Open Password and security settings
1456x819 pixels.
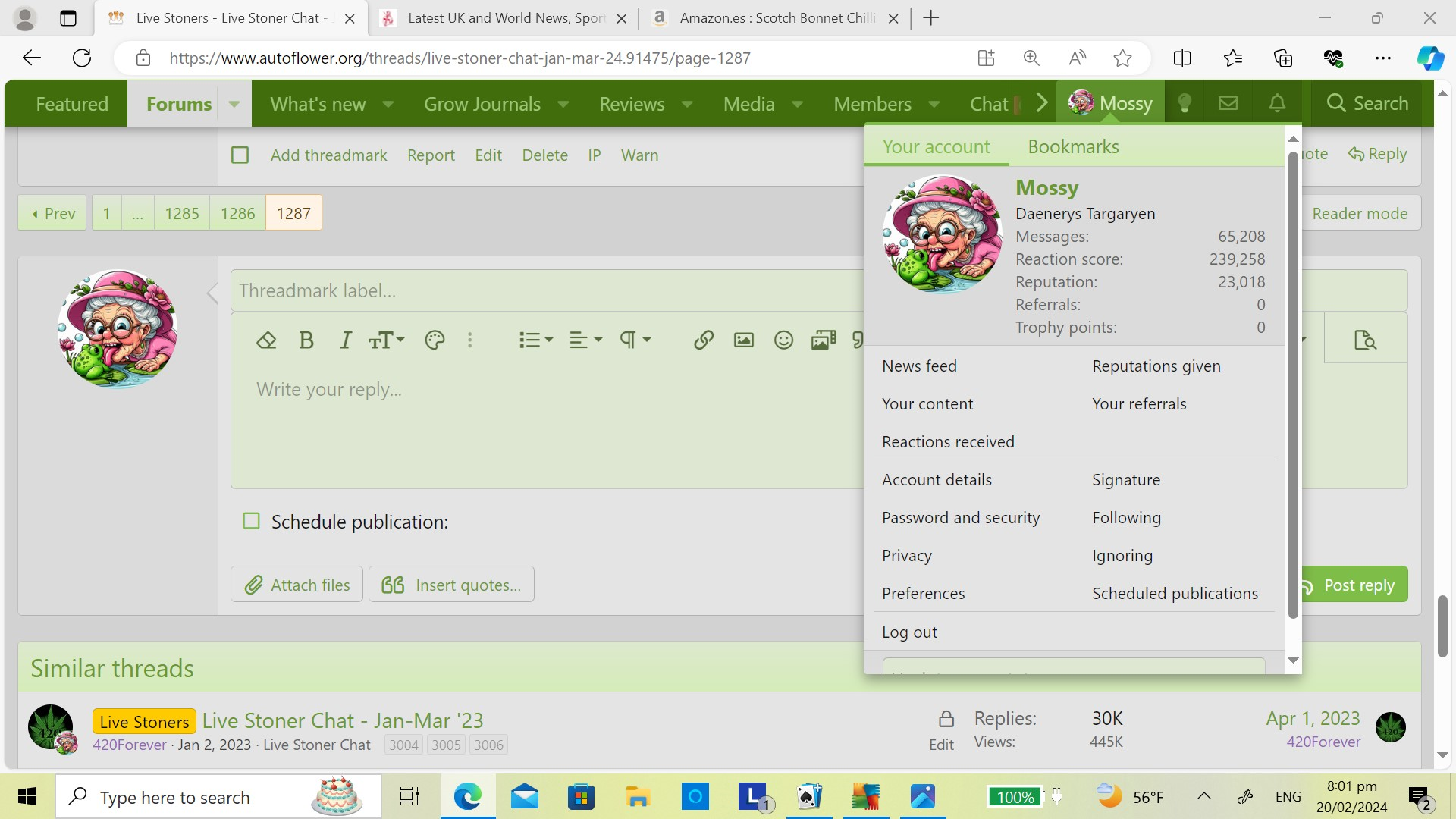pyautogui.click(x=961, y=518)
